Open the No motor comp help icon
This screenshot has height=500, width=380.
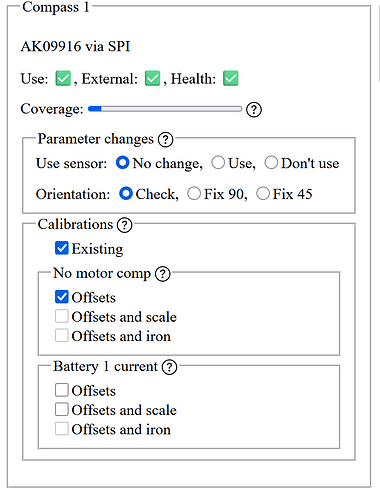point(163,274)
